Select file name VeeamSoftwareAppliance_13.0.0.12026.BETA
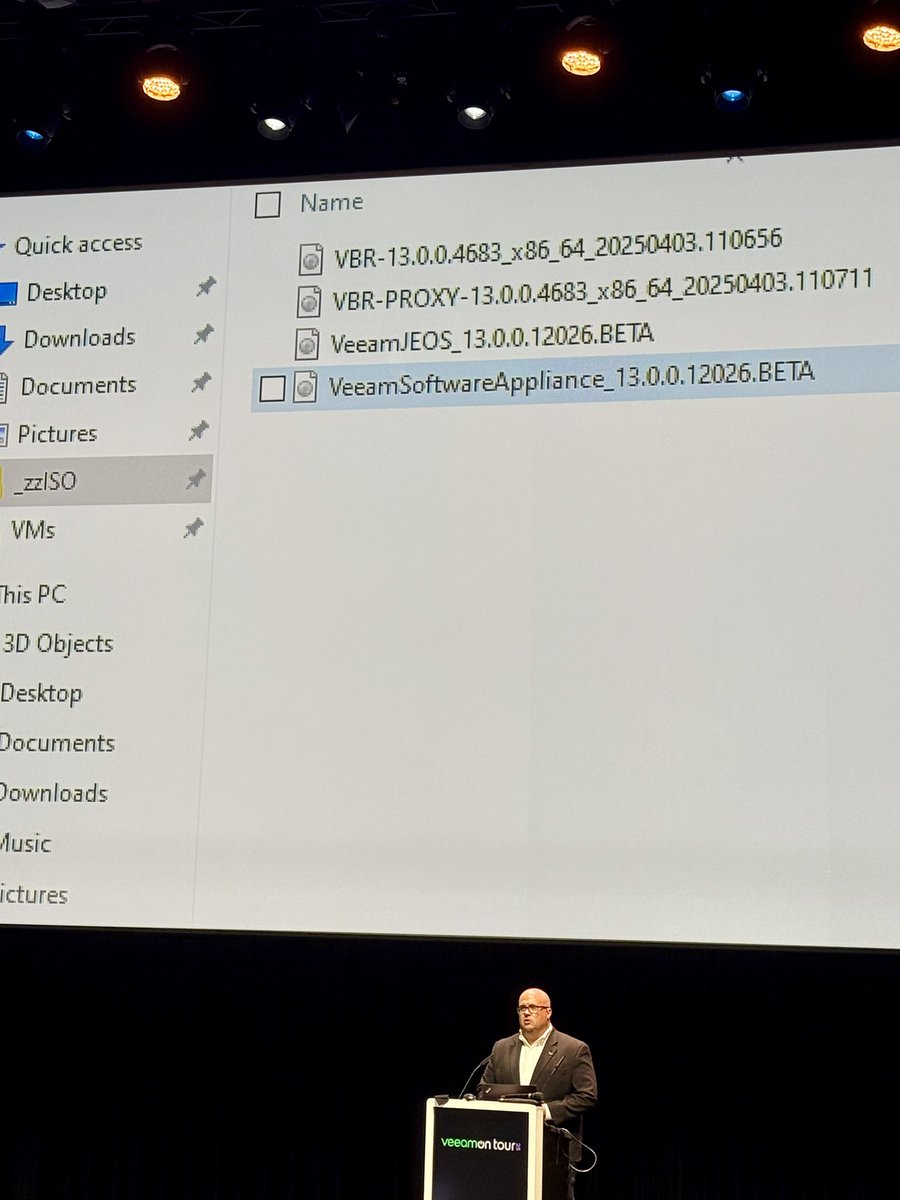900x1200 pixels. coord(572,379)
